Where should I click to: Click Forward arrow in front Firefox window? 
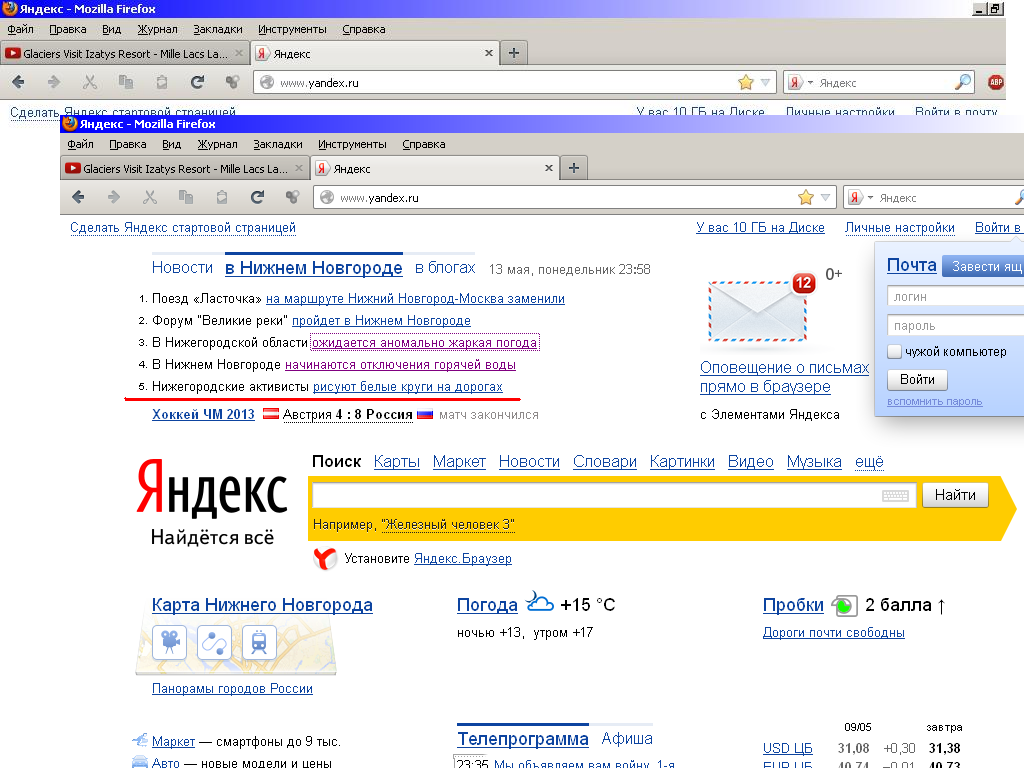114,197
